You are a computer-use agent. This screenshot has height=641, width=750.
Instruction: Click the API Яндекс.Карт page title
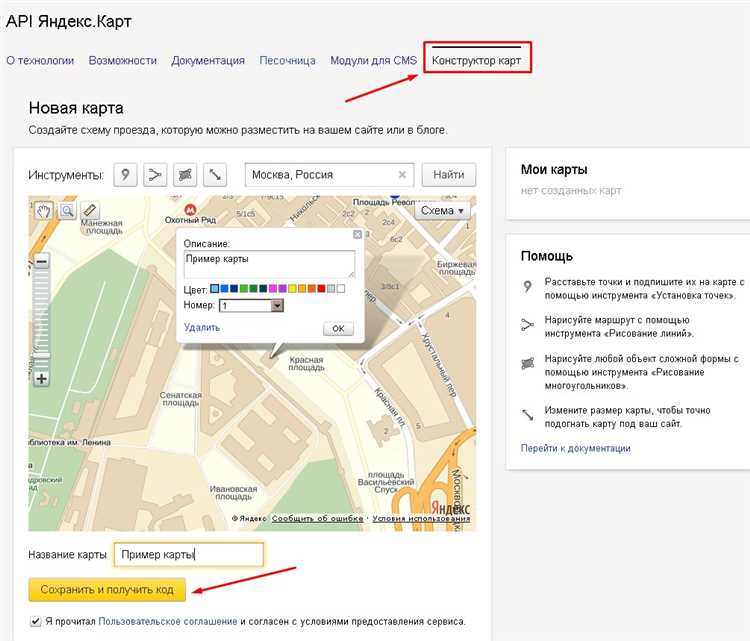coord(68,22)
